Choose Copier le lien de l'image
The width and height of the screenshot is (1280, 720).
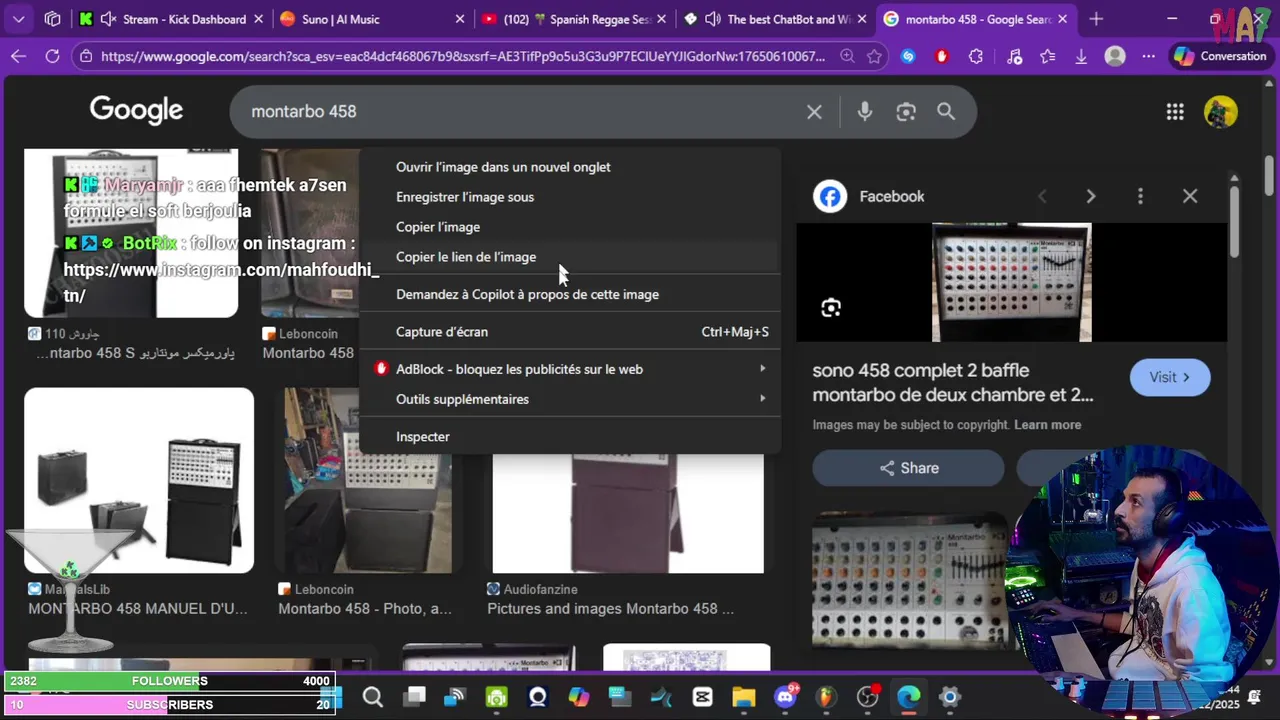(x=570, y=257)
